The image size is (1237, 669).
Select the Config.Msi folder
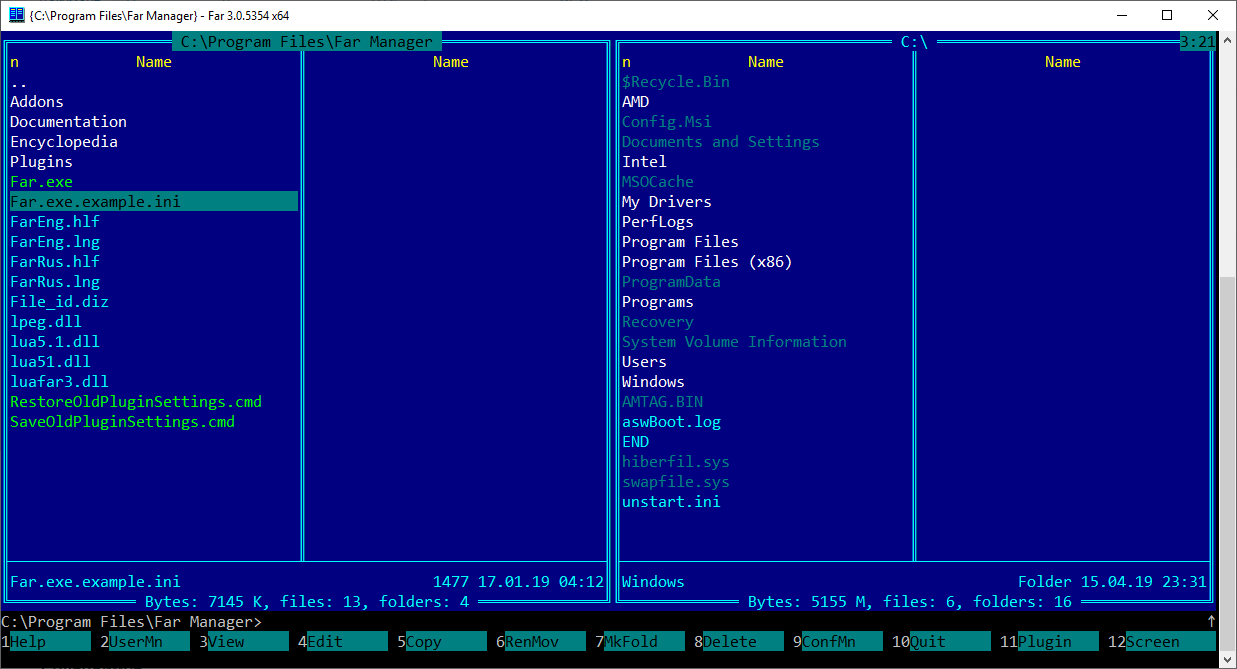click(x=667, y=122)
